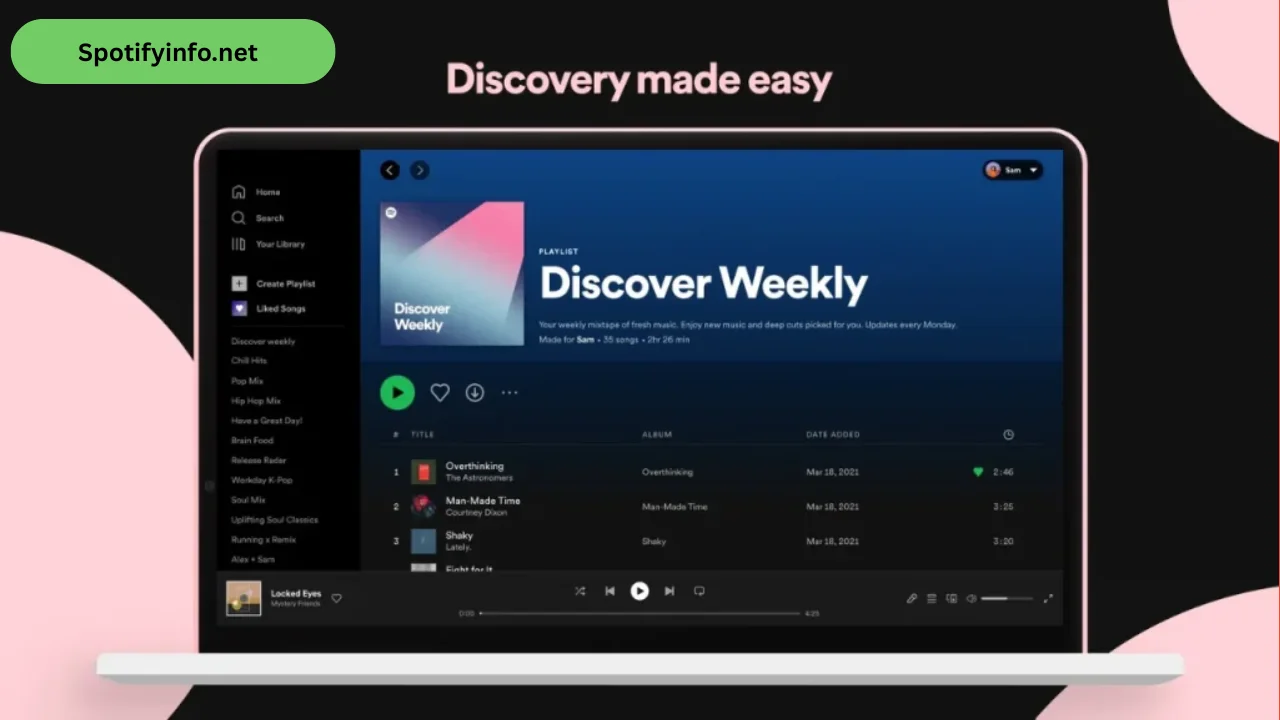This screenshot has height=720, width=1280.
Task: Click the Overthinking track artwork
Action: click(424, 472)
